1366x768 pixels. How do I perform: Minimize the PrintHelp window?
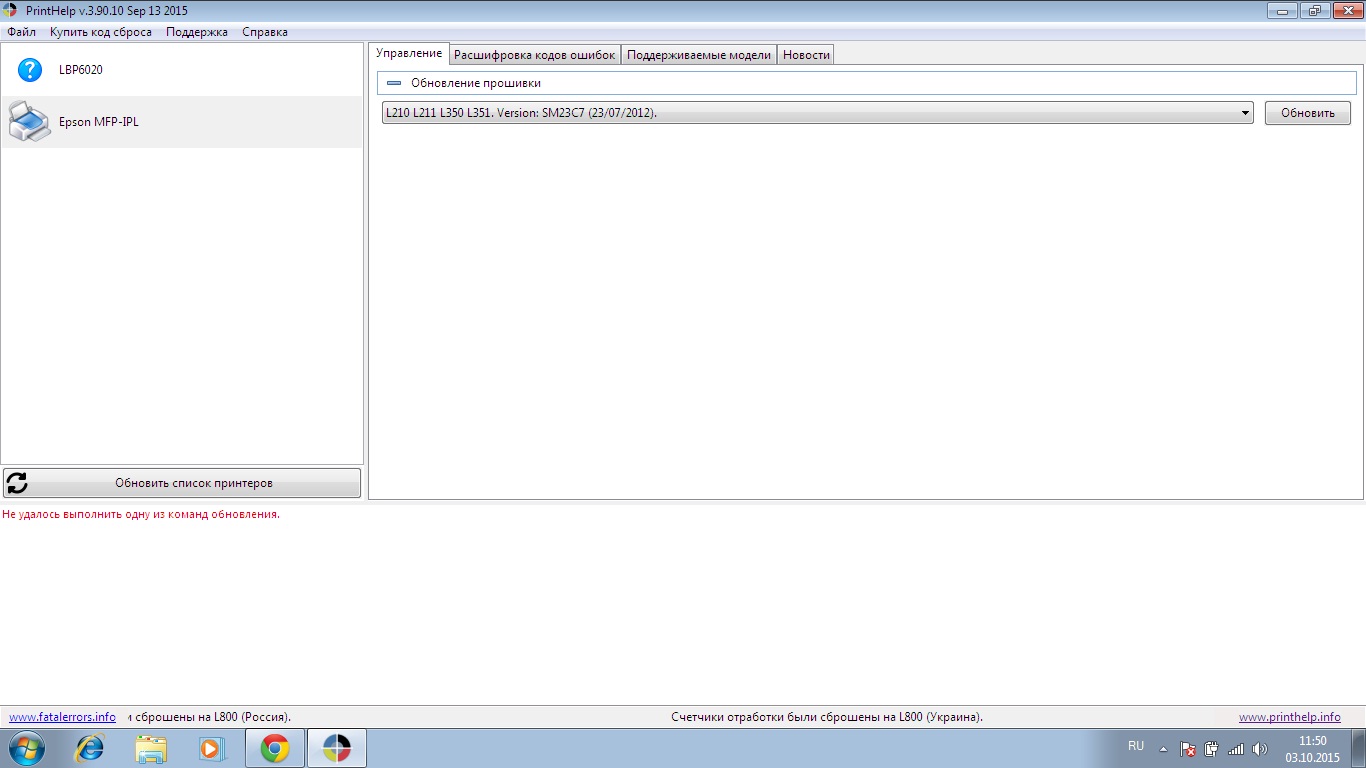point(1282,11)
